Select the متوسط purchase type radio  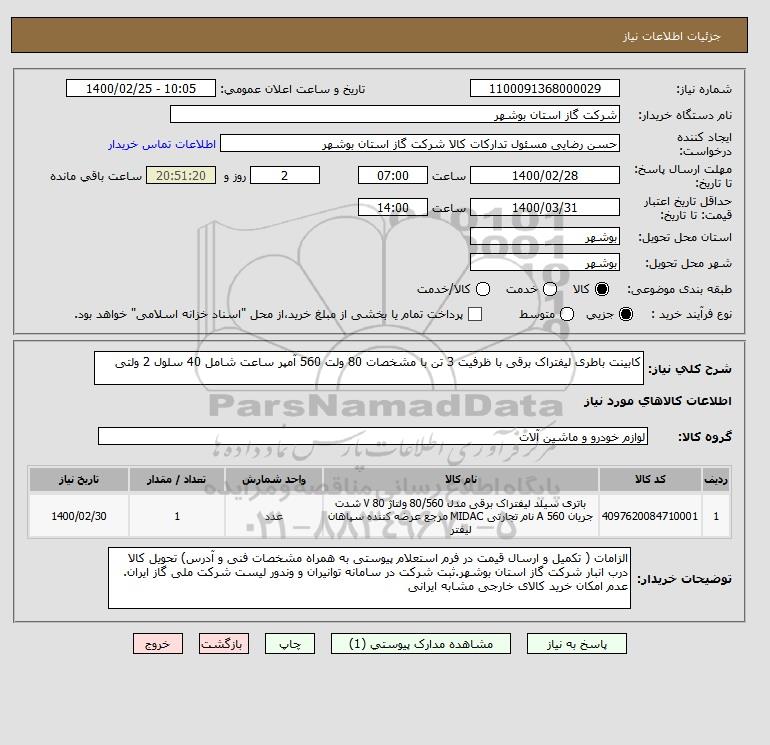[x=567, y=314]
